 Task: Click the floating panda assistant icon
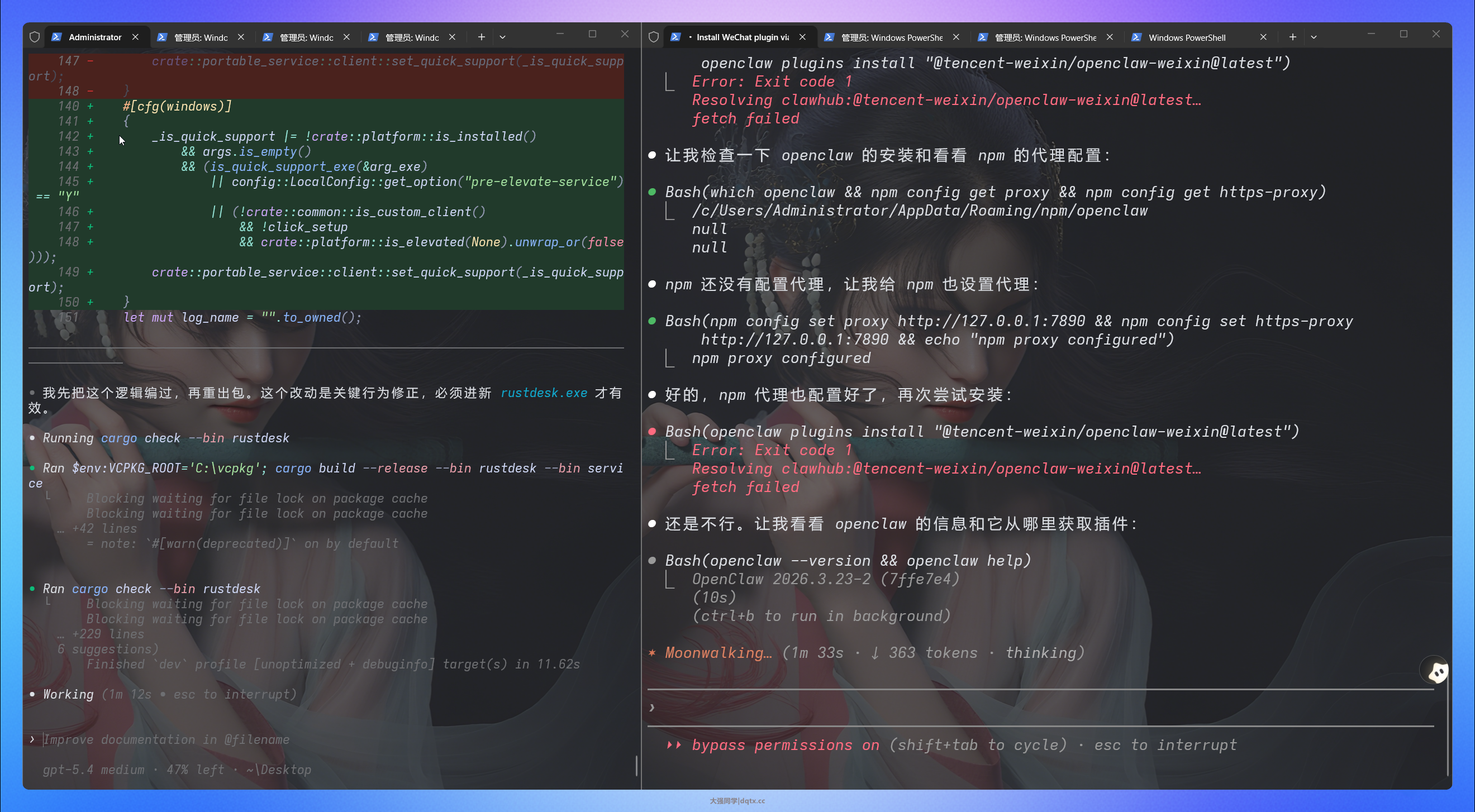pos(1435,671)
